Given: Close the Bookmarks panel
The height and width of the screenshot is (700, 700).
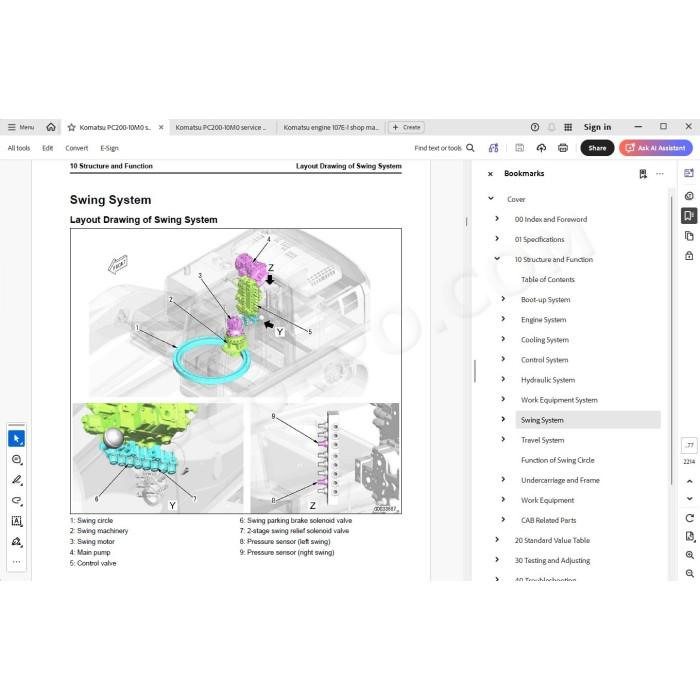Looking at the screenshot, I should [490, 174].
